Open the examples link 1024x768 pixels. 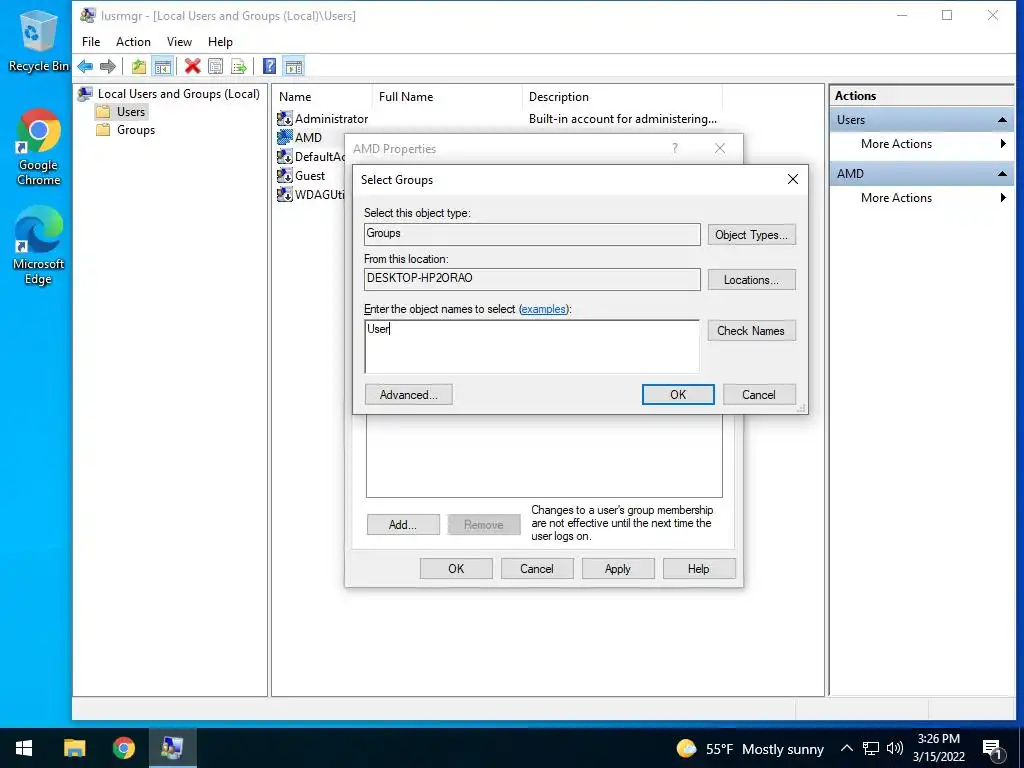(x=543, y=309)
